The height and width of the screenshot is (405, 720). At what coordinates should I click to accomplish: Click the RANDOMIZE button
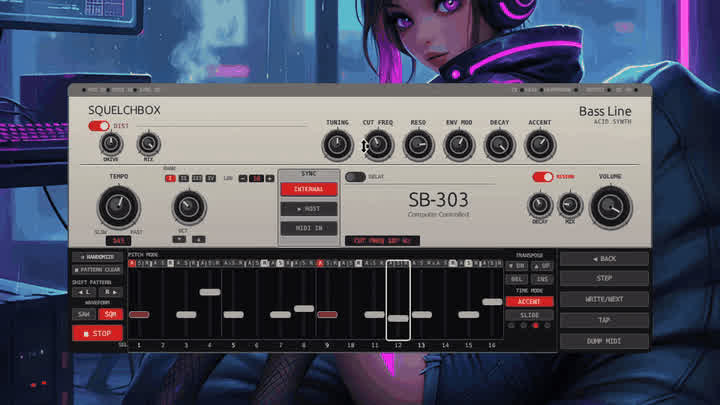click(x=97, y=257)
